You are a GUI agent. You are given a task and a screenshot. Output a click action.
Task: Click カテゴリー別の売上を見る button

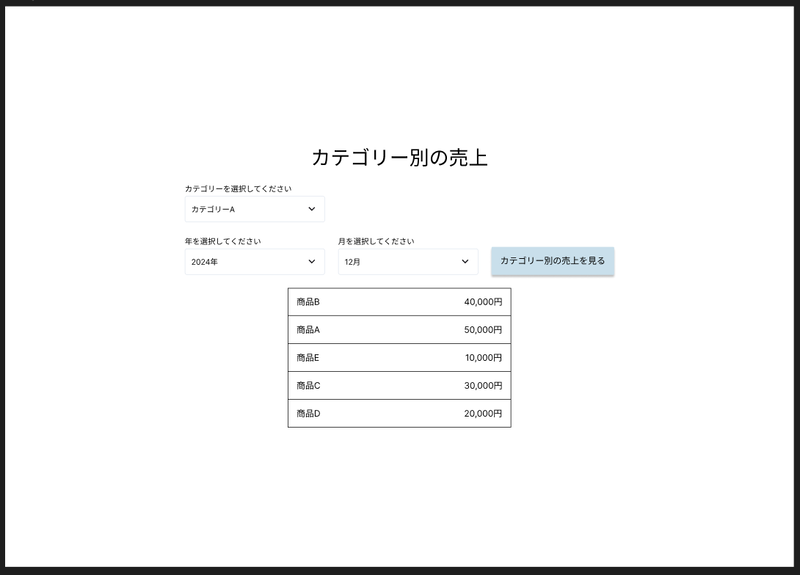pyautogui.click(x=553, y=261)
